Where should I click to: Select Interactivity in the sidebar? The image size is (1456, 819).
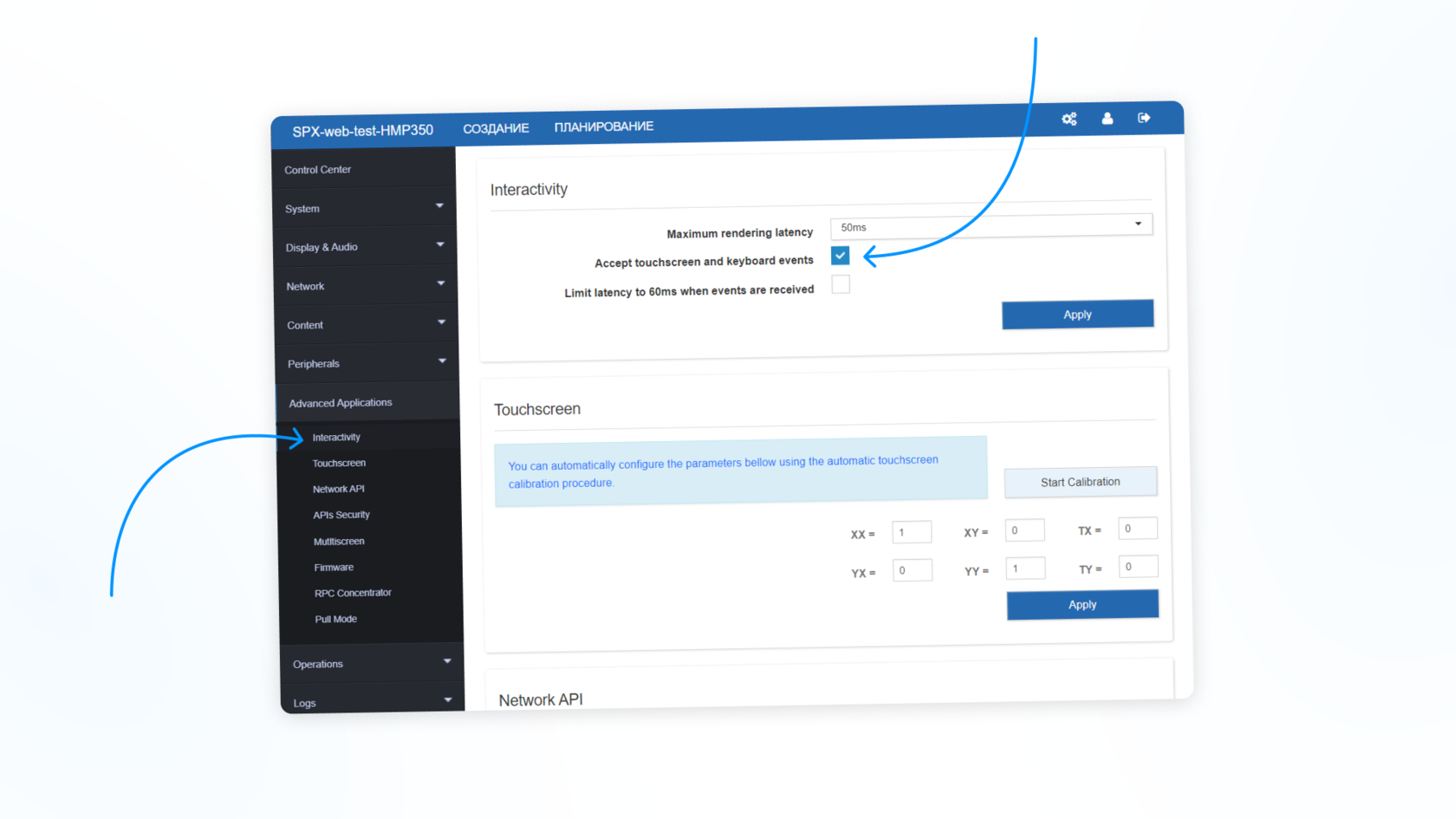[x=336, y=437]
